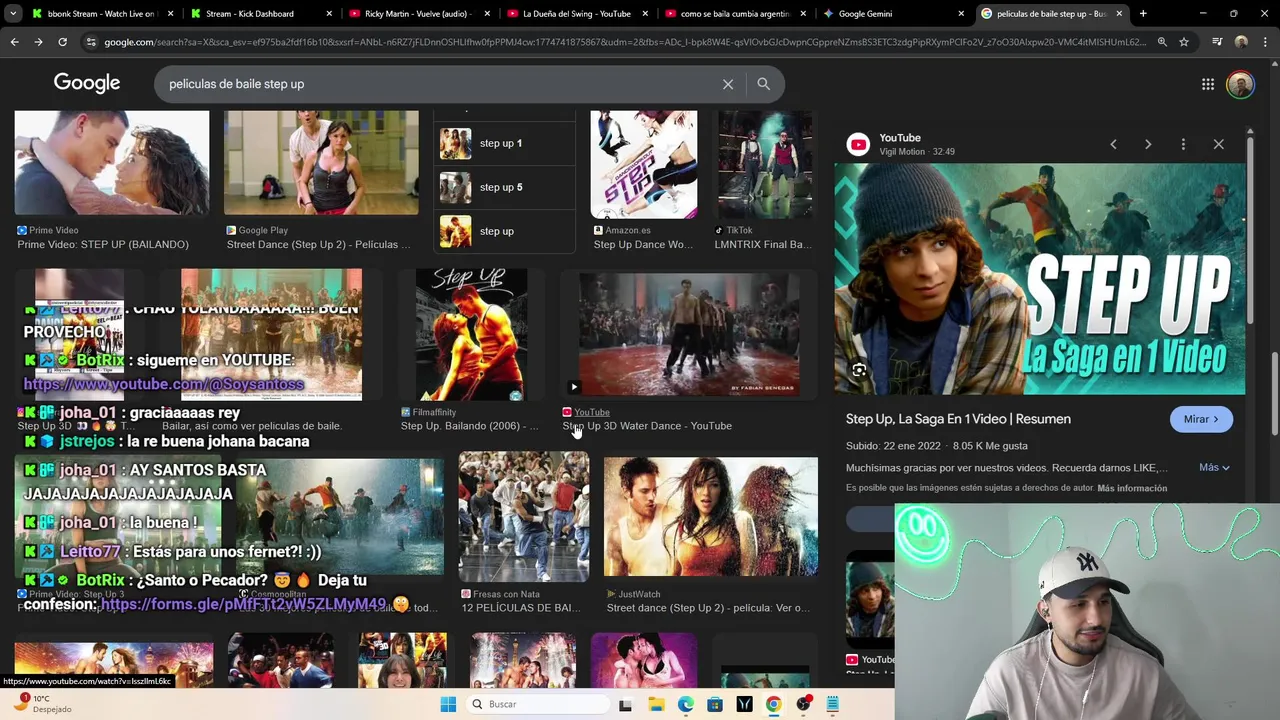Open site information icon in address bar
1280x720 pixels.
click(x=91, y=42)
